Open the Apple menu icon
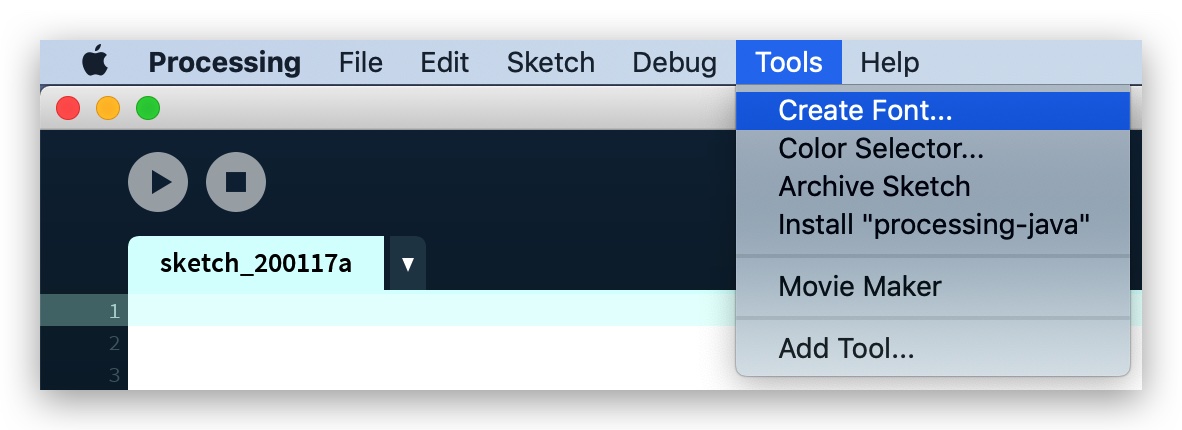 pyautogui.click(x=95, y=61)
